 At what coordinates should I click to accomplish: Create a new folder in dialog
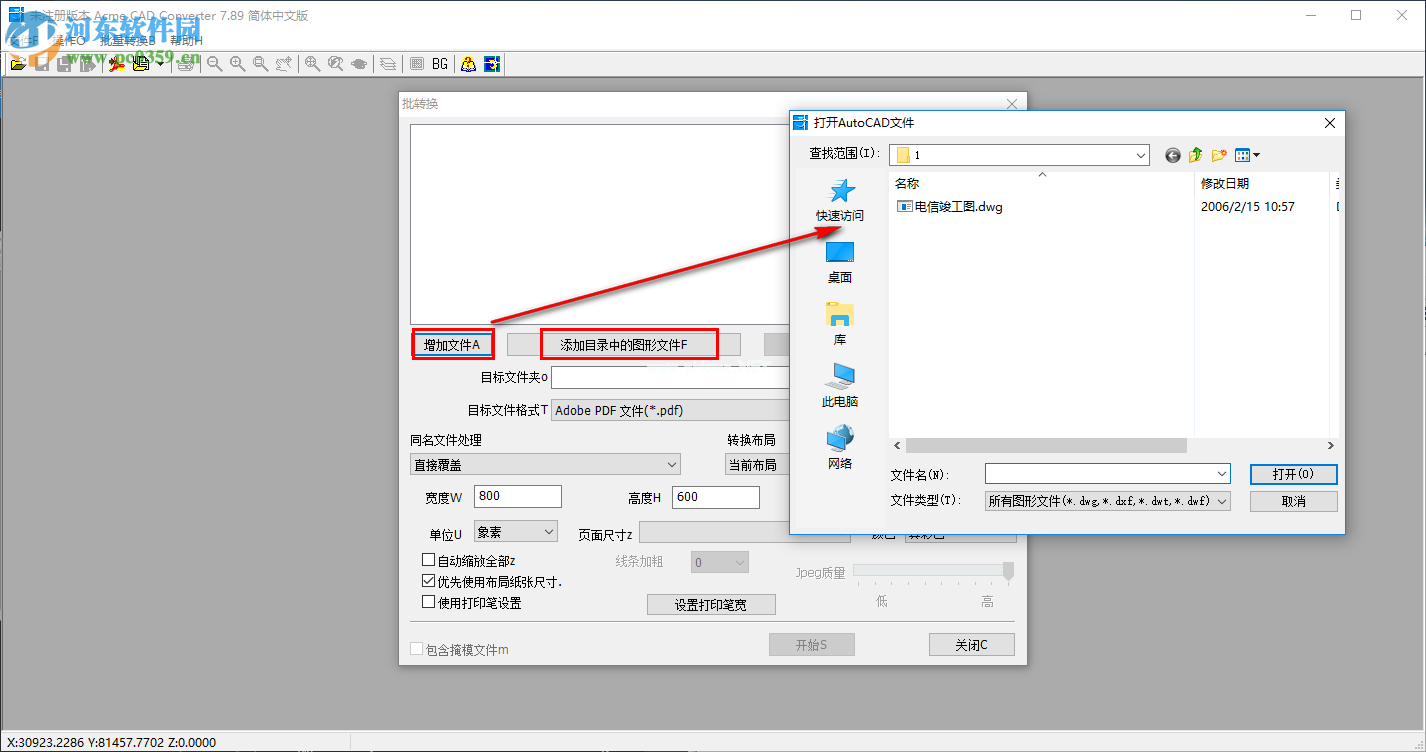pos(1219,155)
